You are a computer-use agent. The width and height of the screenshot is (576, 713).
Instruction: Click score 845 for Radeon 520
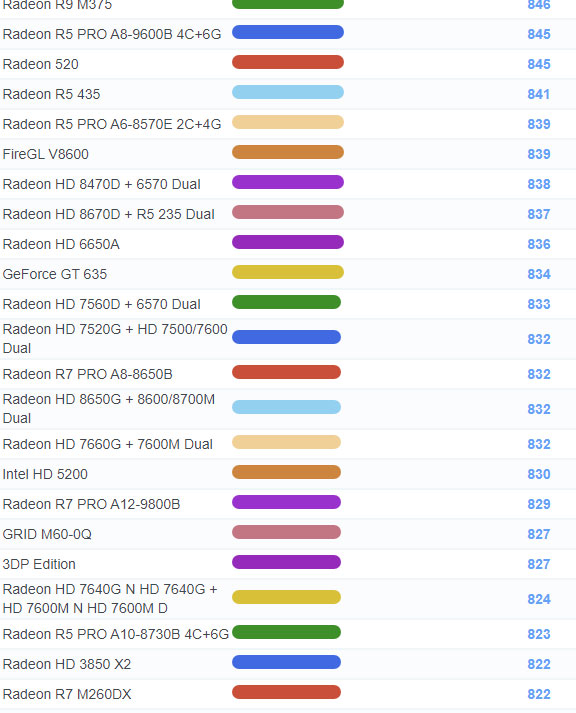(x=539, y=64)
